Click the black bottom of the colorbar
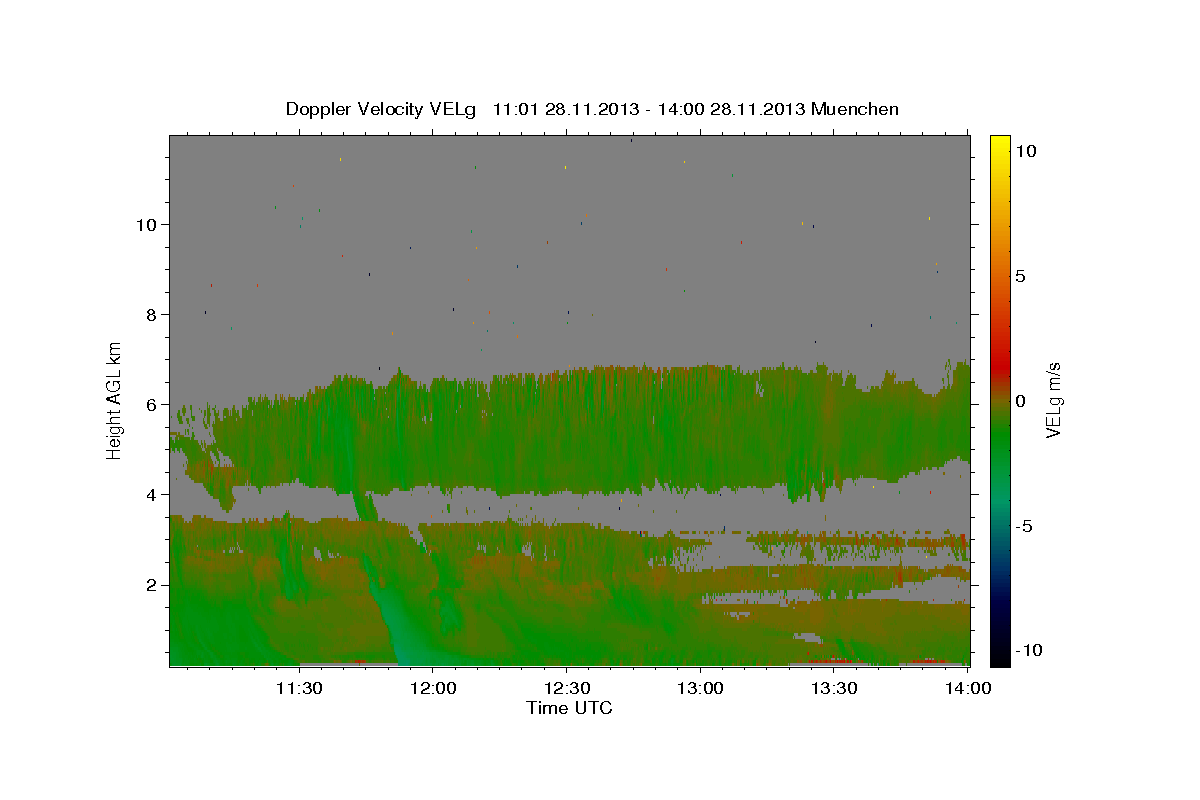This screenshot has width=1200, height=800. tap(1000, 655)
